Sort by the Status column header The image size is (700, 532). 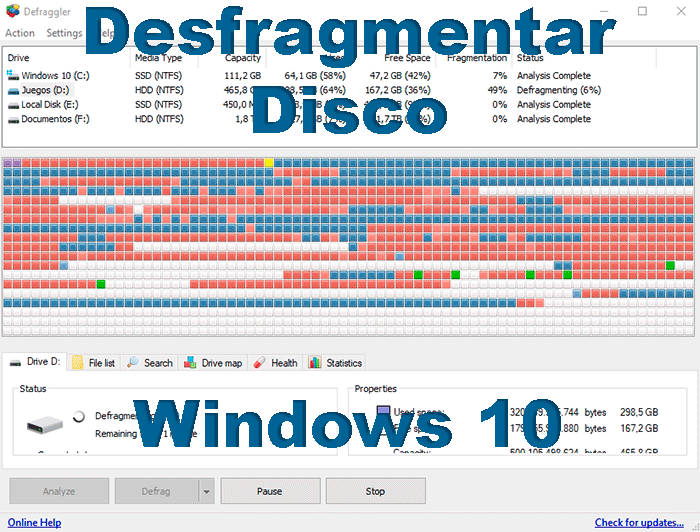click(x=530, y=58)
